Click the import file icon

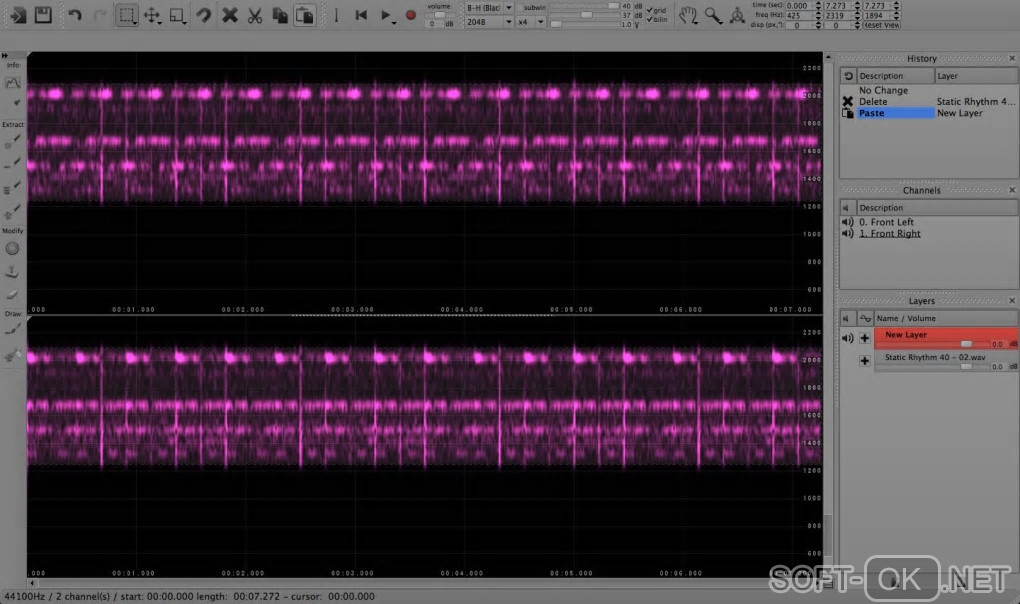tap(18, 14)
